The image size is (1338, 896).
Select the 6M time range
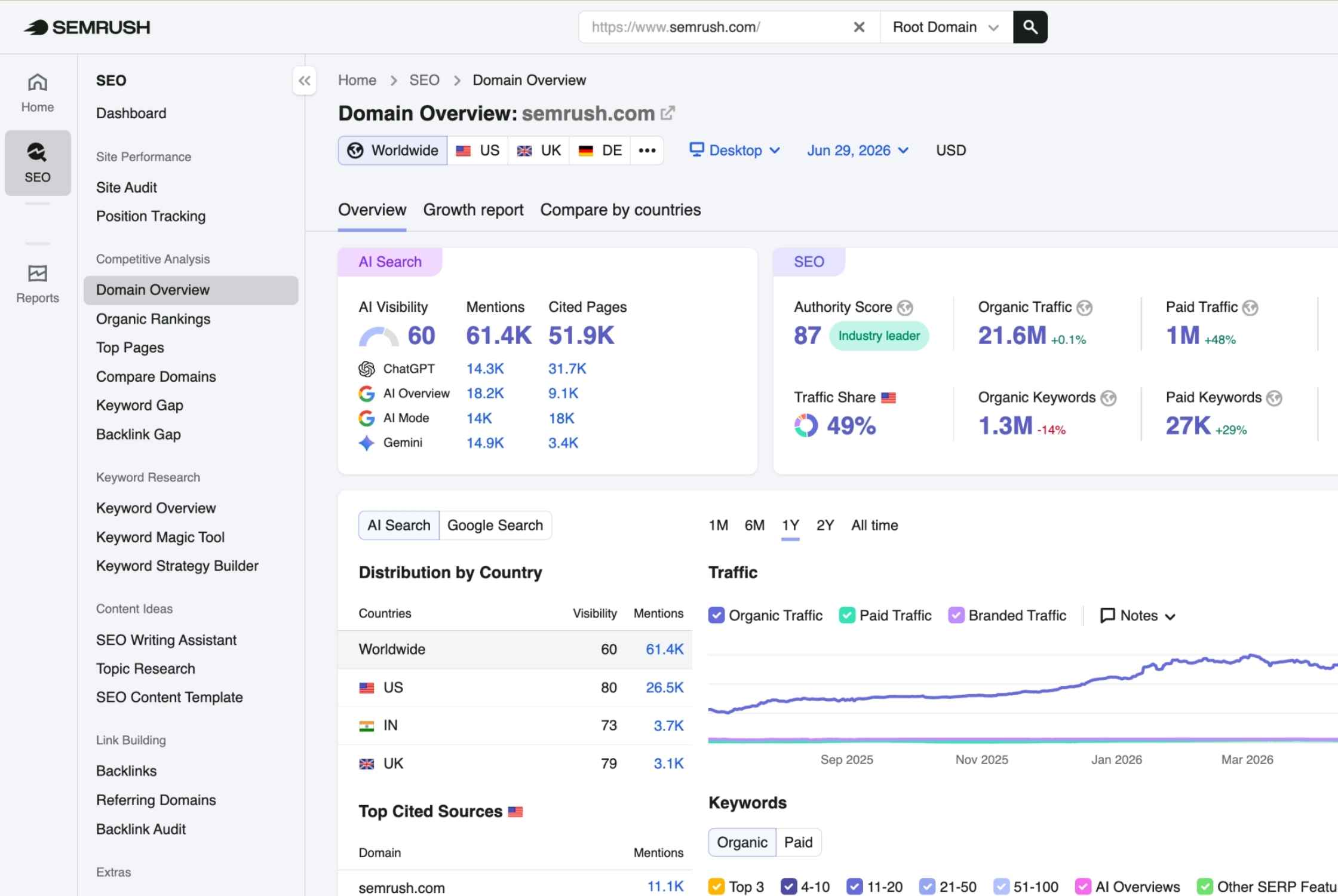[x=754, y=526]
